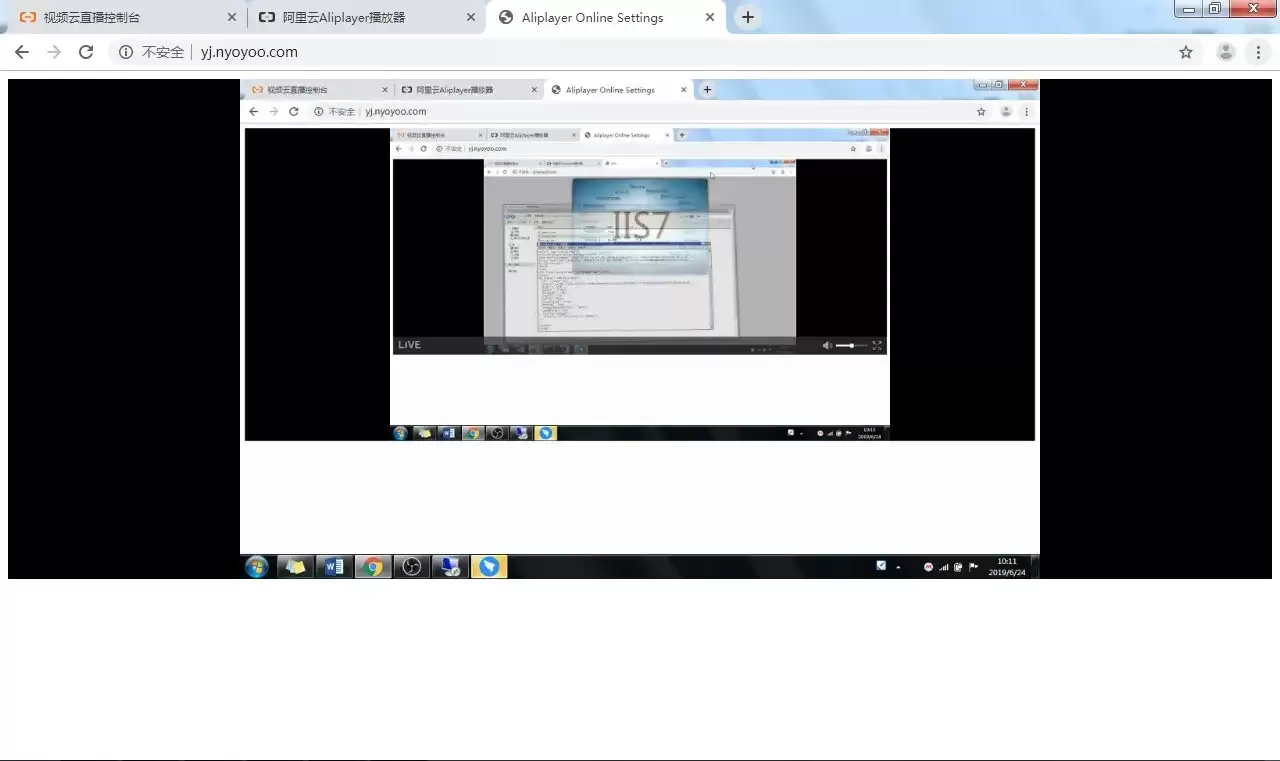Reload the yj.nyoyoo.com page
The height and width of the screenshot is (761, 1280).
coord(86,52)
